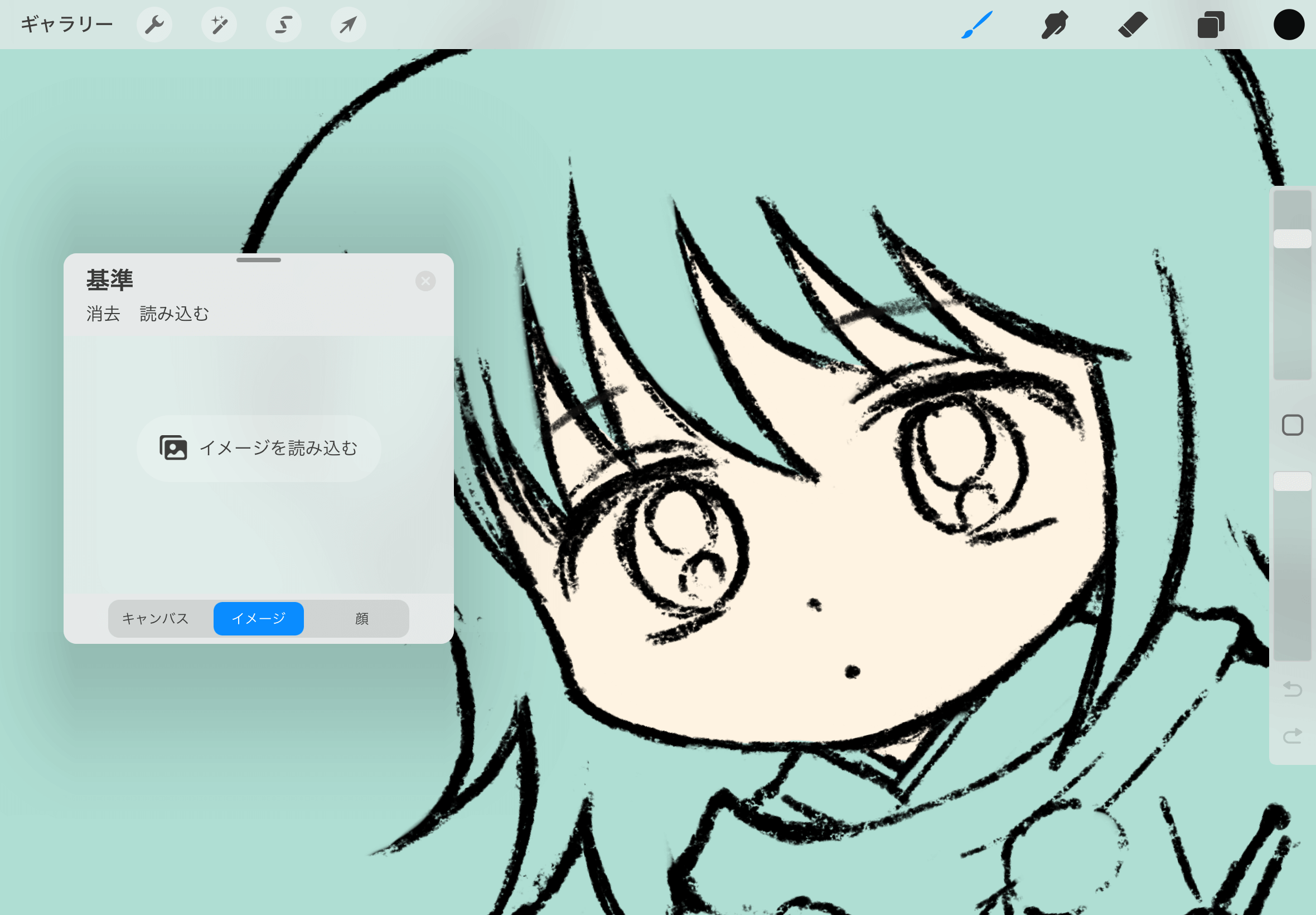
Task: Click 読み込む text in reference header
Action: click(174, 314)
